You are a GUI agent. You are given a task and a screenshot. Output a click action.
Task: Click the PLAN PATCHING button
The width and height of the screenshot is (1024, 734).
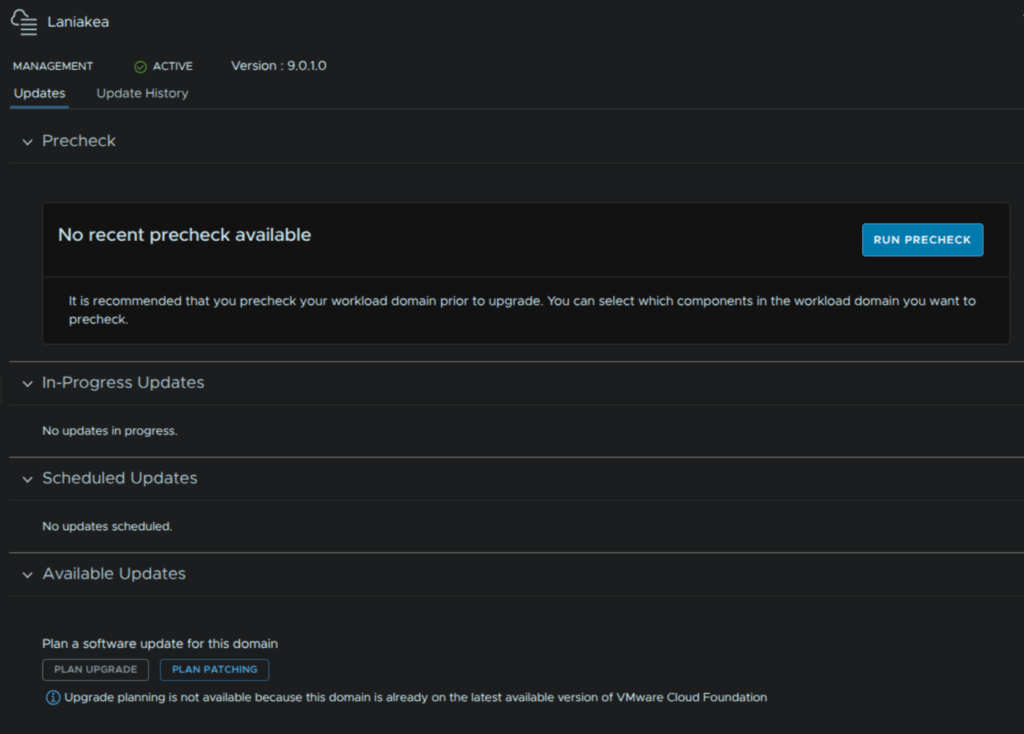pos(214,670)
